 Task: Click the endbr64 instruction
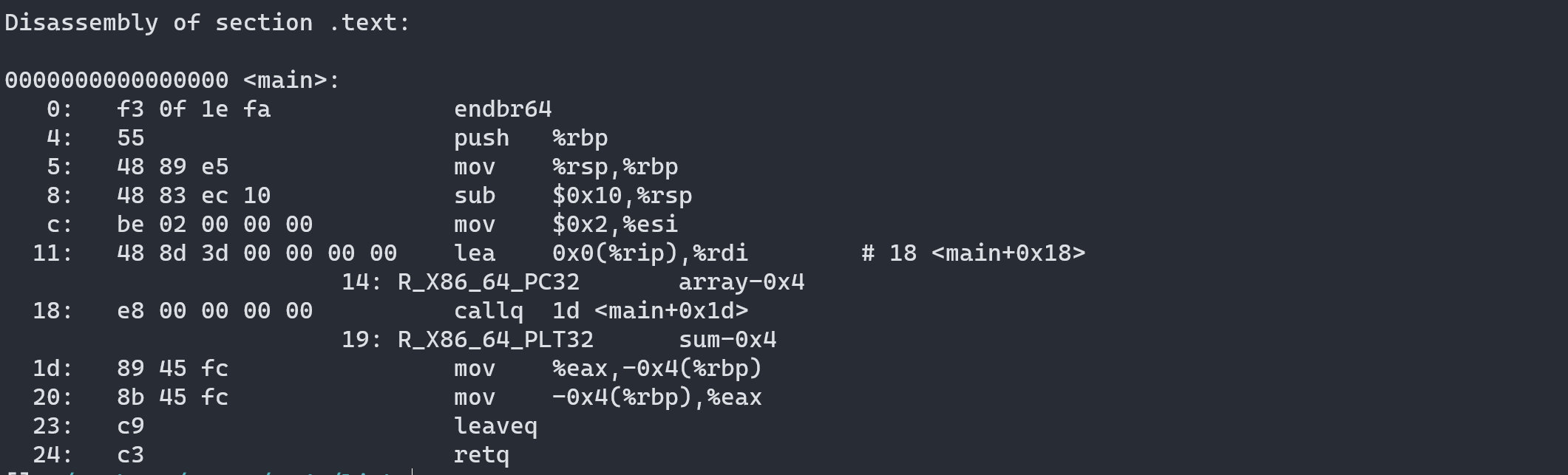tap(503, 109)
